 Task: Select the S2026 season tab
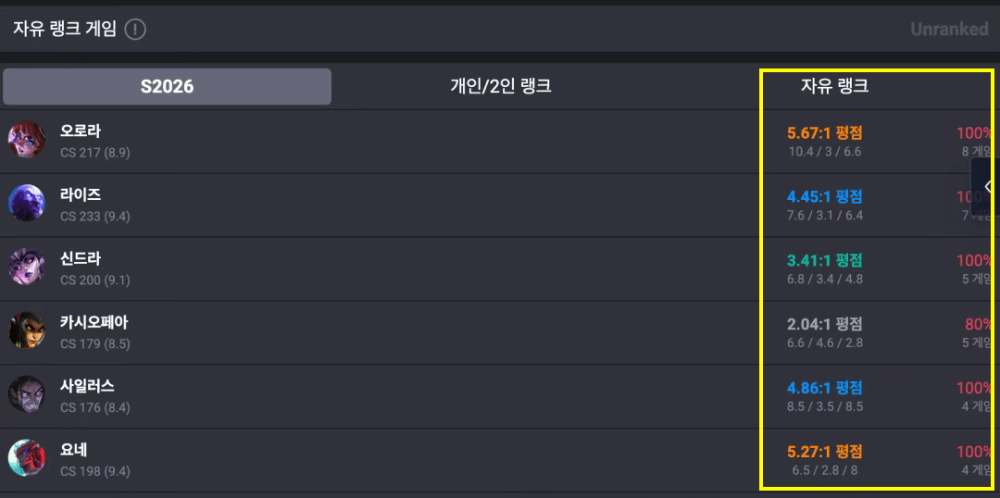[x=167, y=87]
